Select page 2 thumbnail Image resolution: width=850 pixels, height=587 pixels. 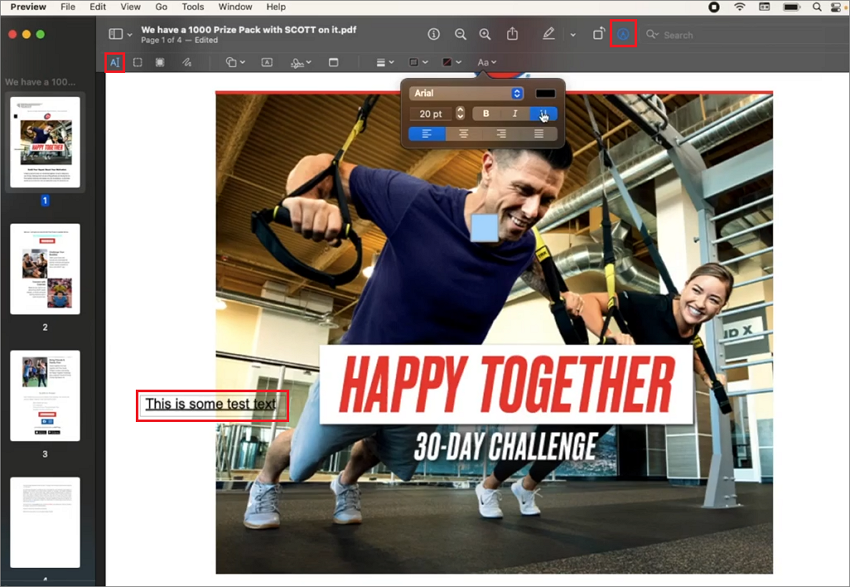coord(45,269)
